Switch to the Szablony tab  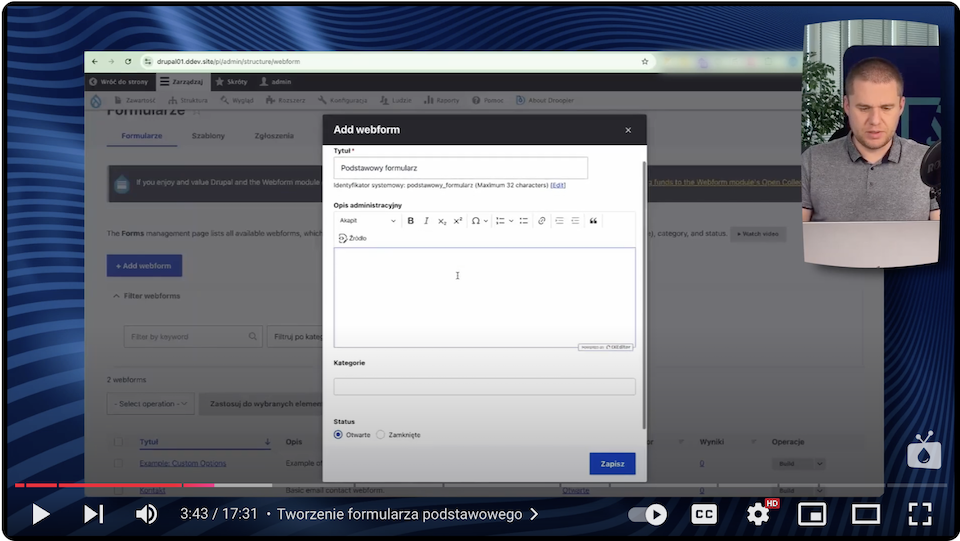click(x=208, y=136)
